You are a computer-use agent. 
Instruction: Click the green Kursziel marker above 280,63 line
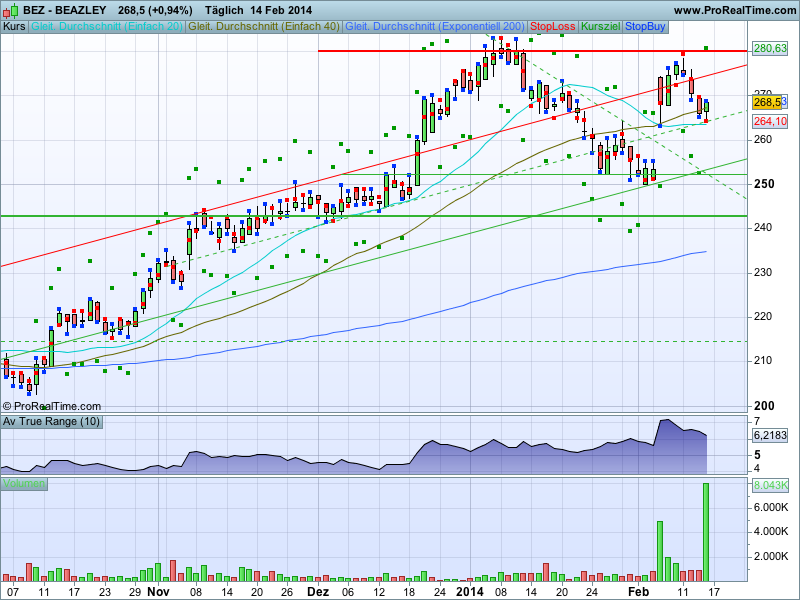click(x=706, y=48)
